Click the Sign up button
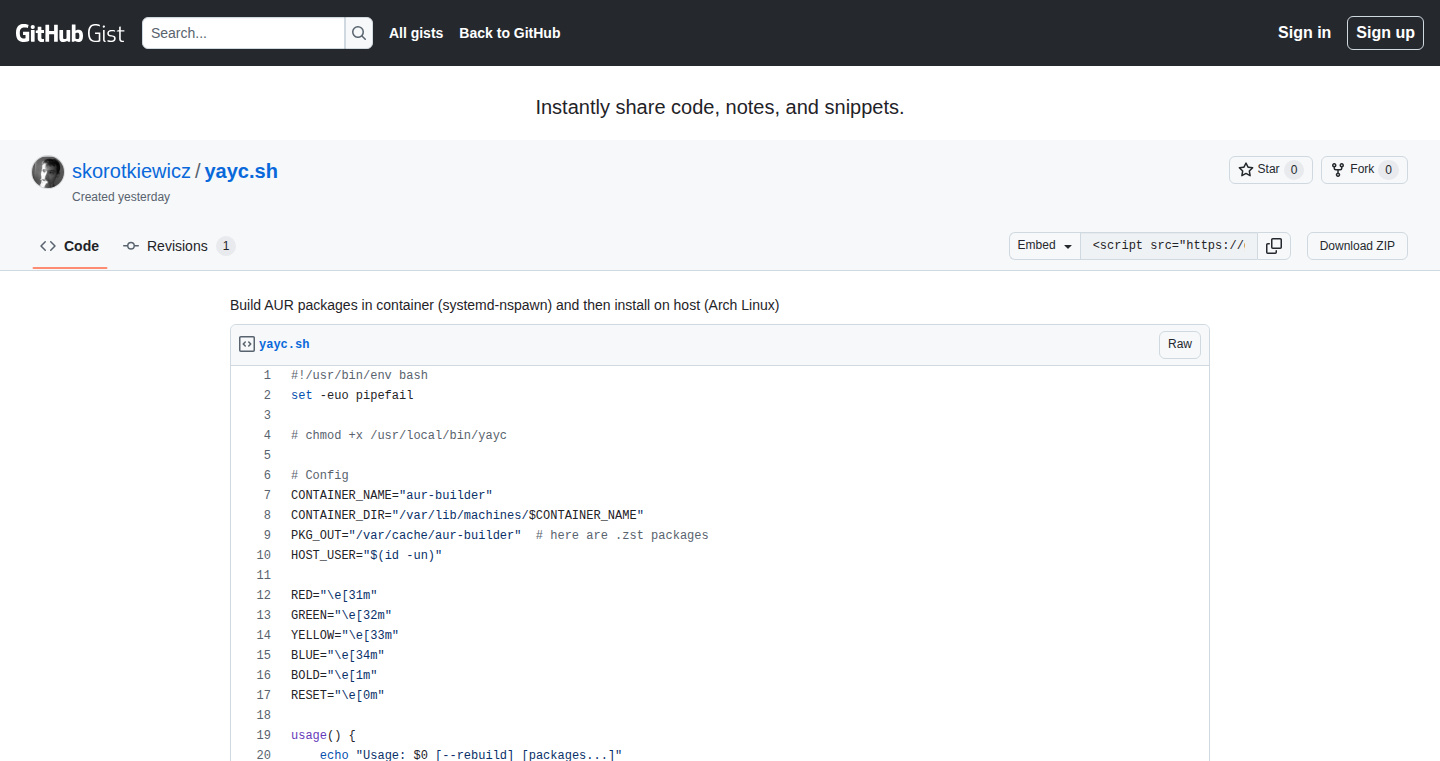1440x761 pixels. click(1385, 32)
